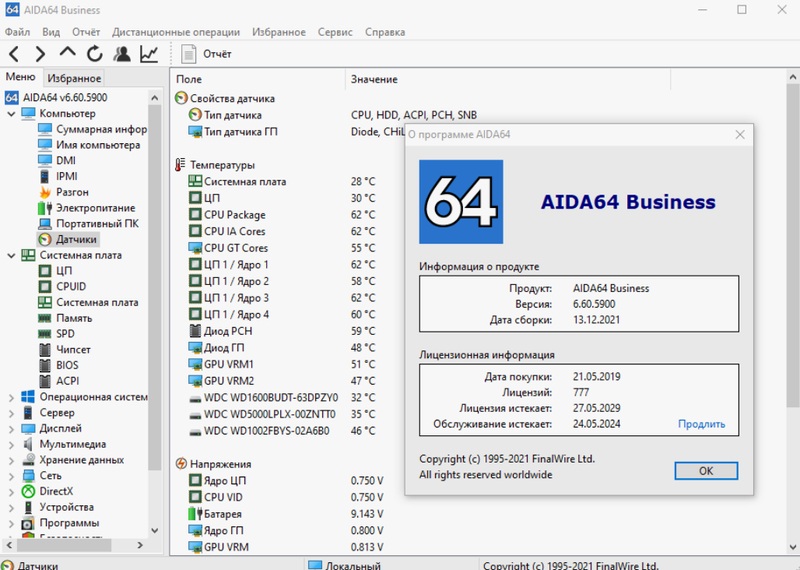
Task: Click the sidebar vertical scrollbar down arrow
Action: coord(155,531)
